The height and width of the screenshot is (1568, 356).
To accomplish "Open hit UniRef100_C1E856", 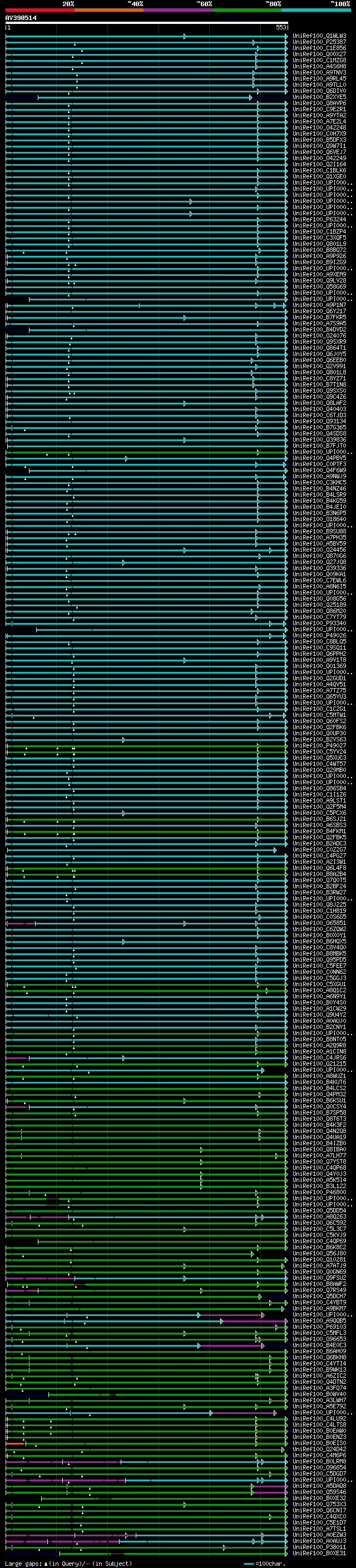I will (x=319, y=48).
